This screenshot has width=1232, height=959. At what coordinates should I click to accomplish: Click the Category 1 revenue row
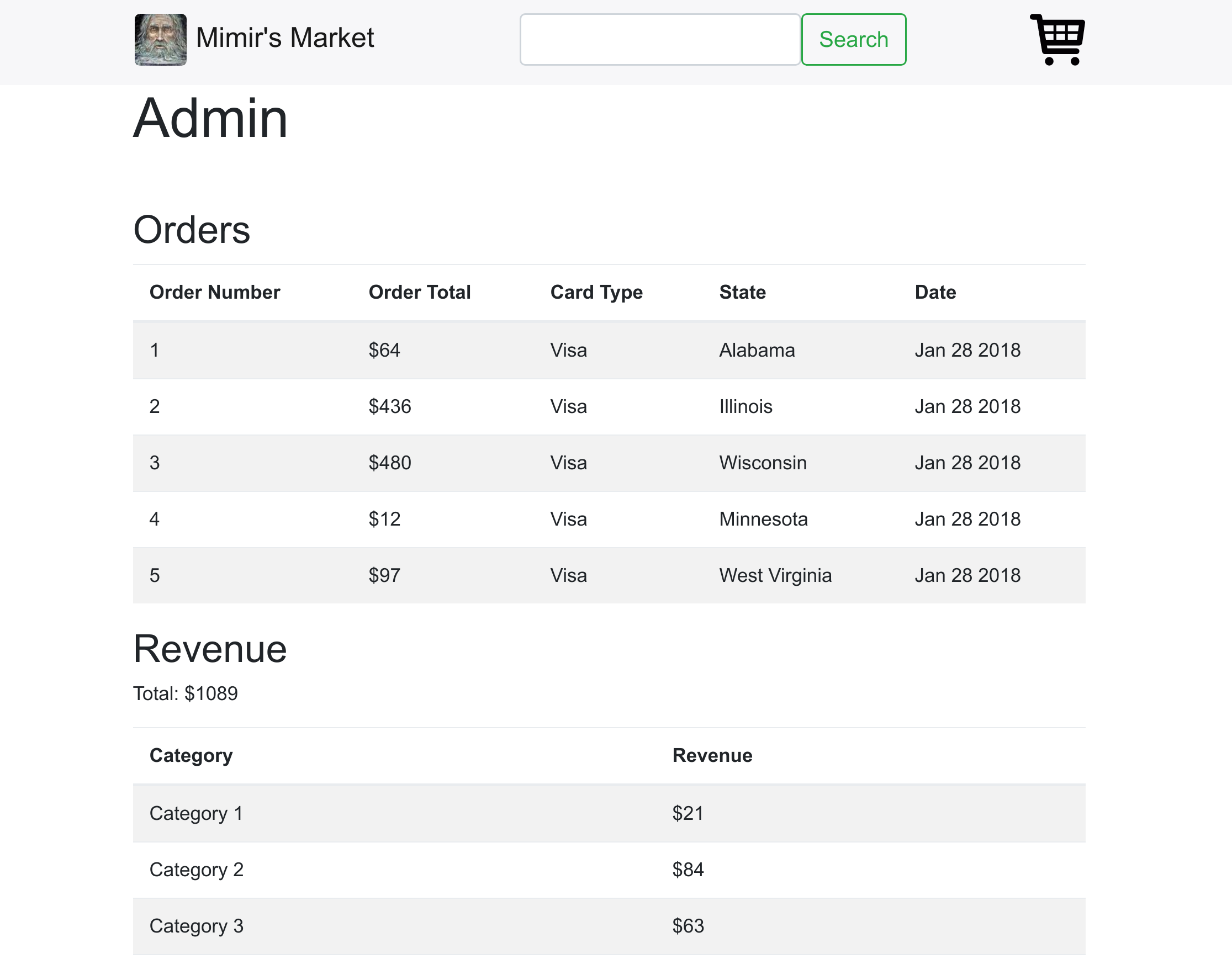(x=608, y=813)
